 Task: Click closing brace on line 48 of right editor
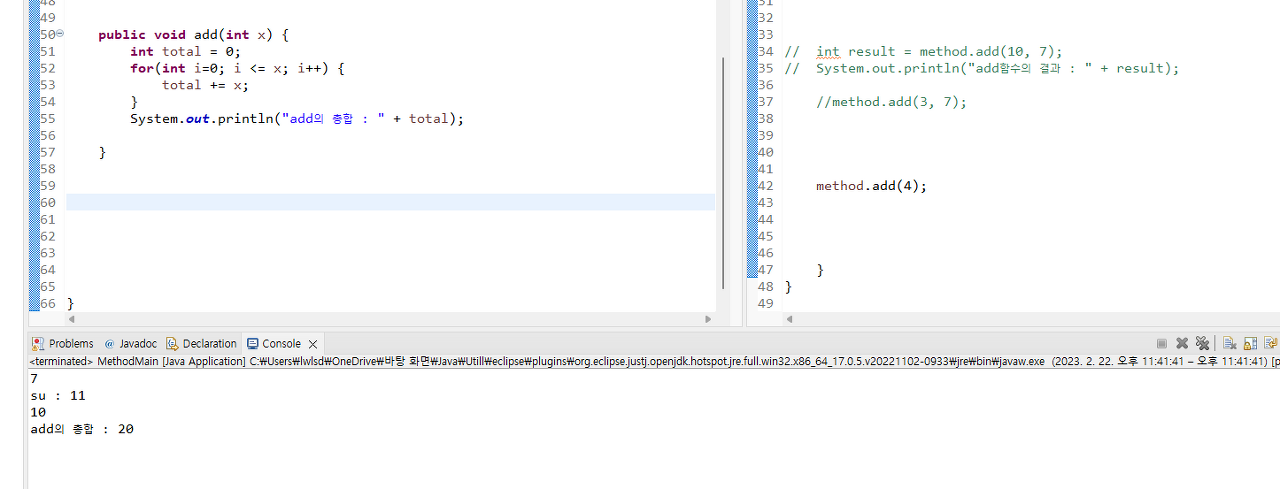pyautogui.click(x=788, y=287)
